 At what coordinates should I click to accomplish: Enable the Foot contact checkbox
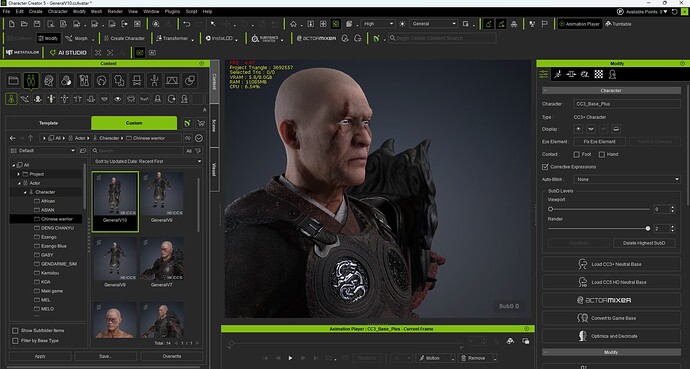tap(576, 154)
